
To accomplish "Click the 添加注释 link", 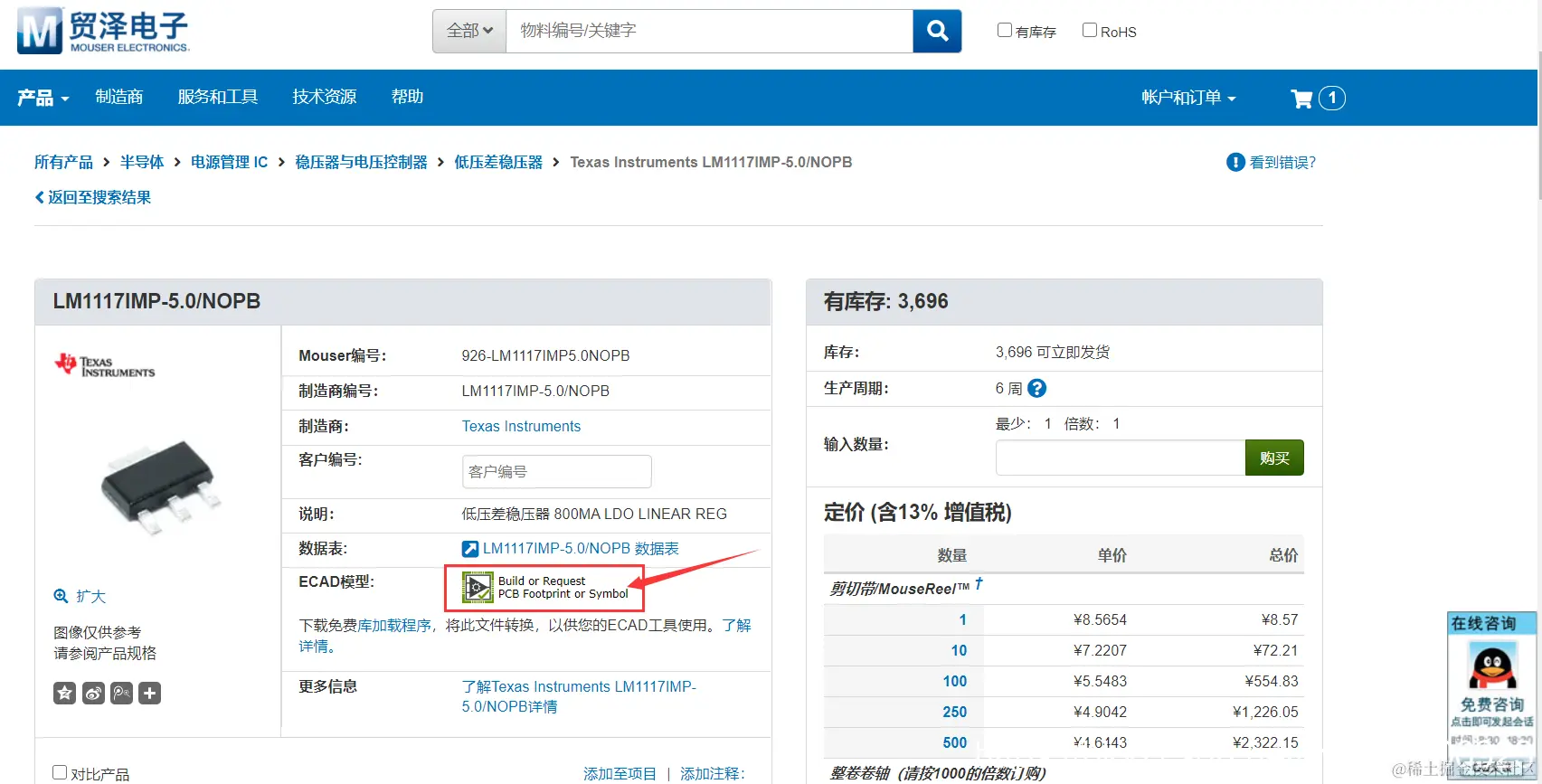I will (x=711, y=774).
